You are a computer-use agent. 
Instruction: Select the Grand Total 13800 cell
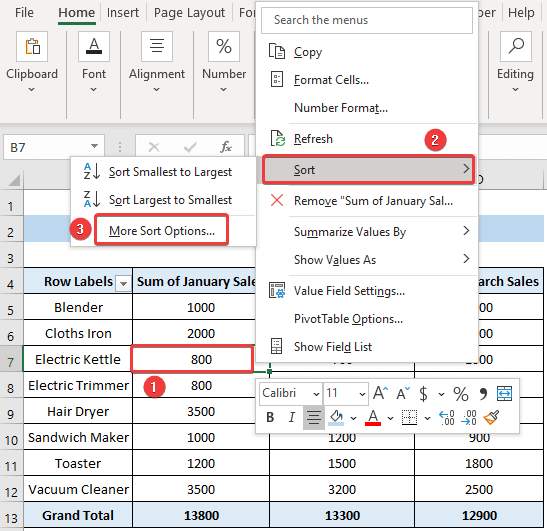click(x=201, y=515)
